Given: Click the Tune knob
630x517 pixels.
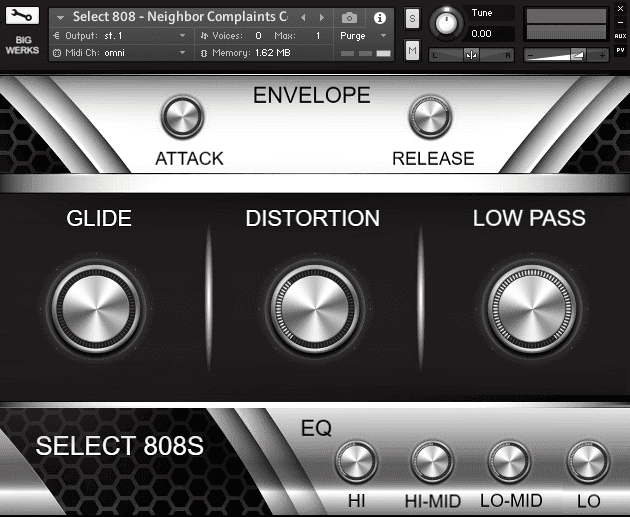Looking at the screenshot, I should point(446,23).
